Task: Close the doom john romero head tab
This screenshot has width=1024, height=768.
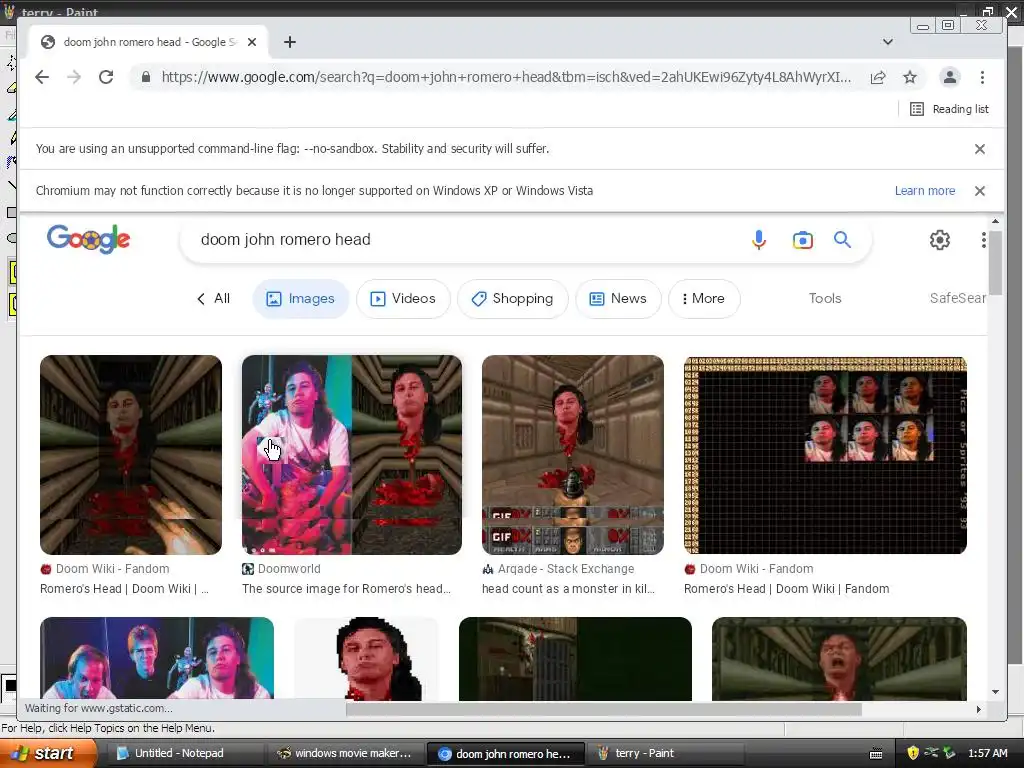Action: point(252,42)
